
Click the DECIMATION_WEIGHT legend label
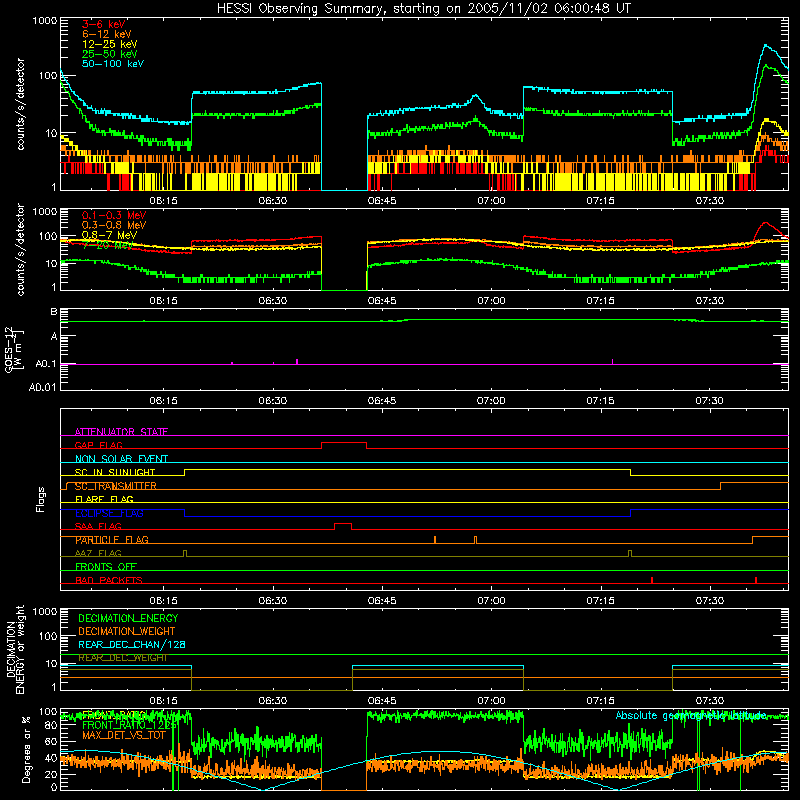coord(127,631)
